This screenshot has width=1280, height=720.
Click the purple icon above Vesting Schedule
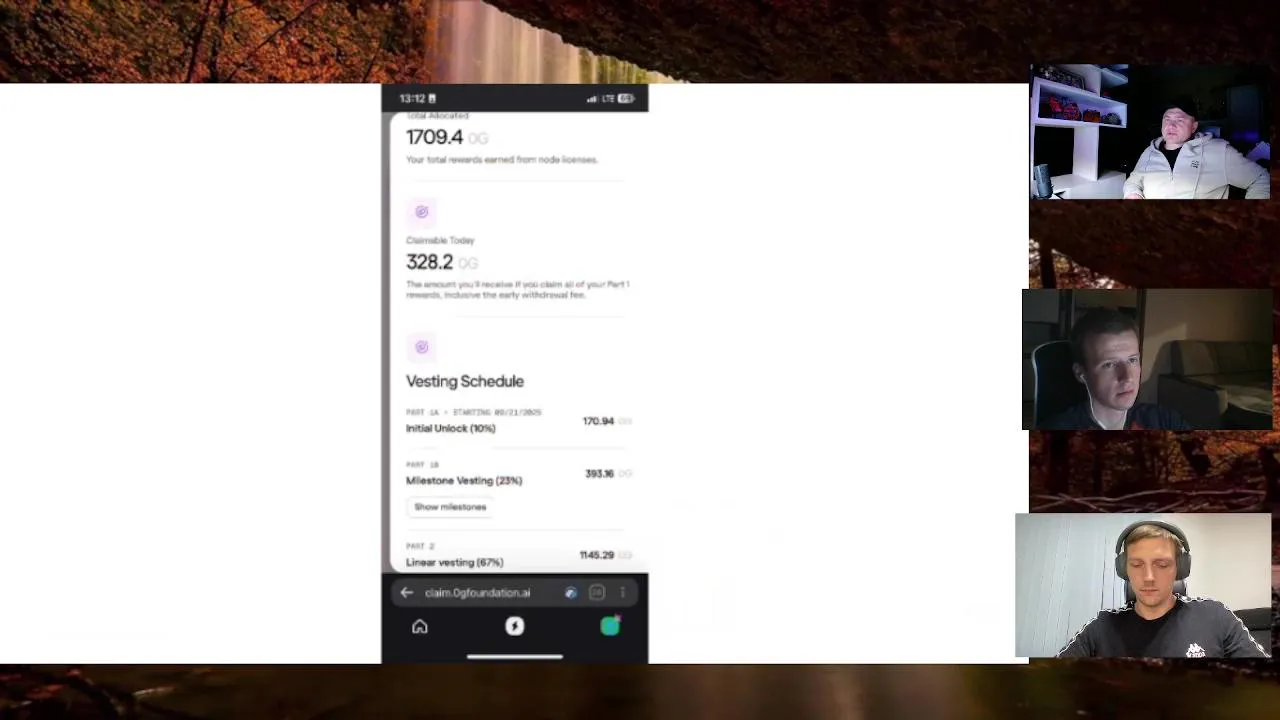421,347
